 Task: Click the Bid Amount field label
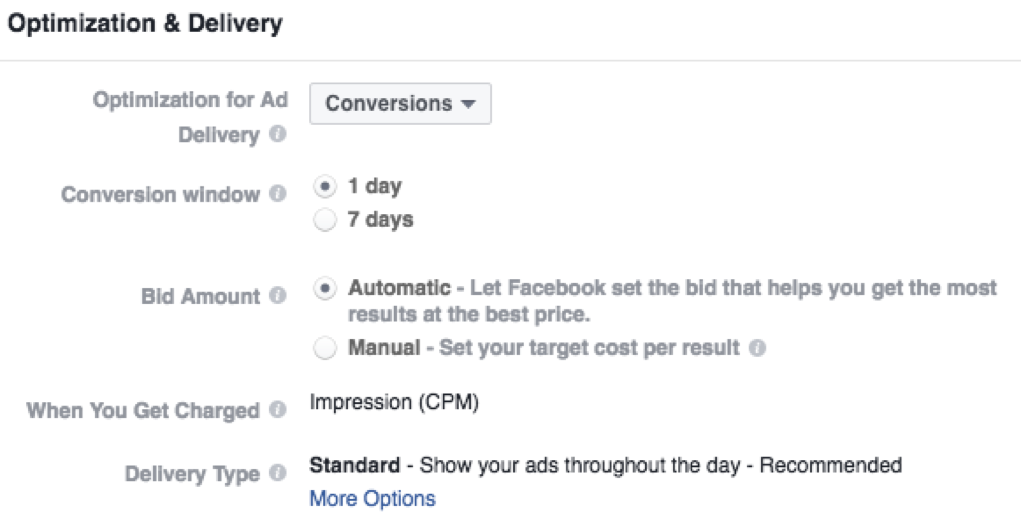pos(201,296)
